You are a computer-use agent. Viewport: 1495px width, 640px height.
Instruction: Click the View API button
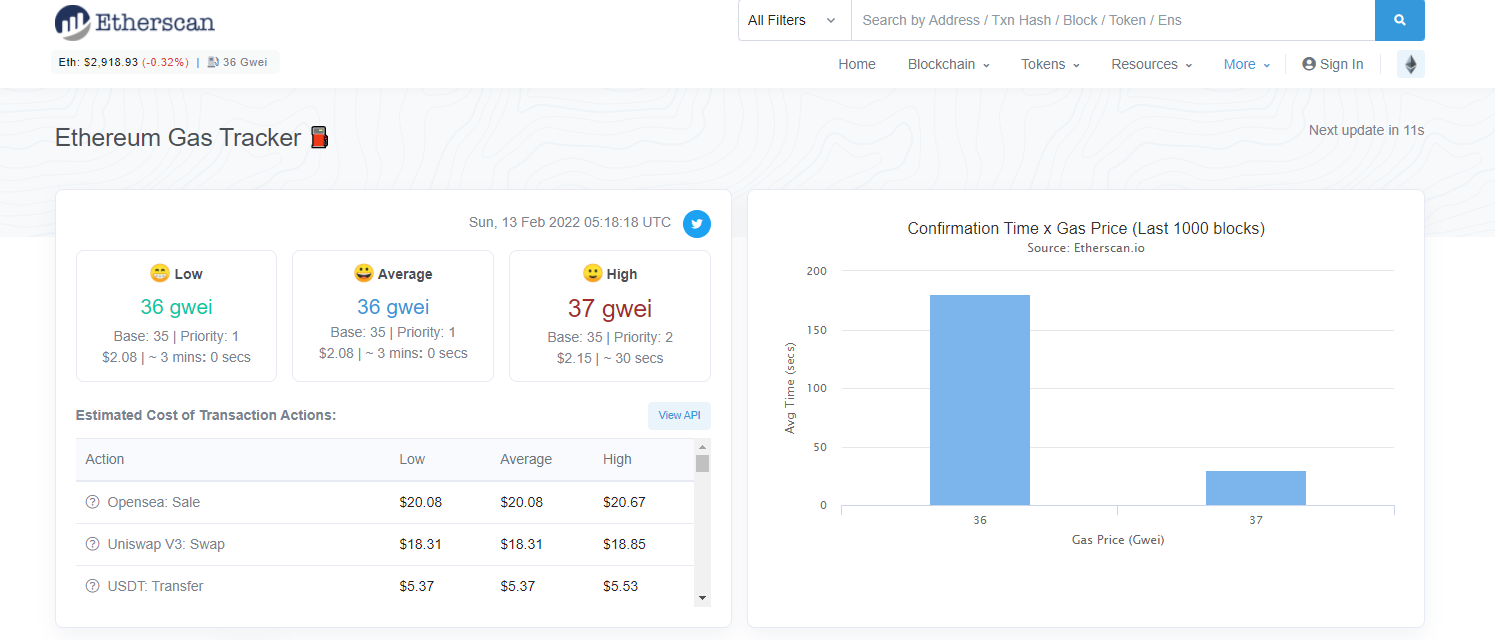pyautogui.click(x=679, y=415)
